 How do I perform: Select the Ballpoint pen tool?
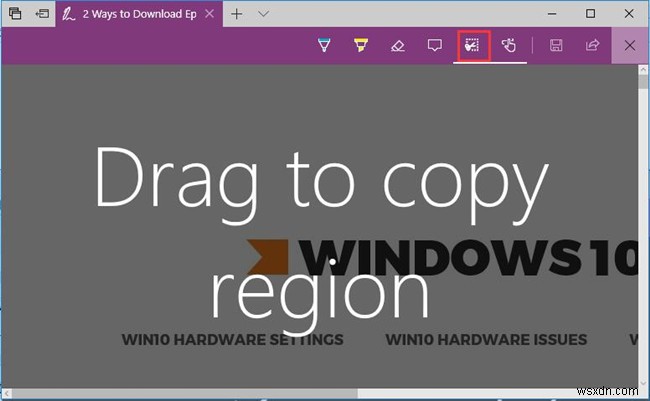pyautogui.click(x=324, y=45)
